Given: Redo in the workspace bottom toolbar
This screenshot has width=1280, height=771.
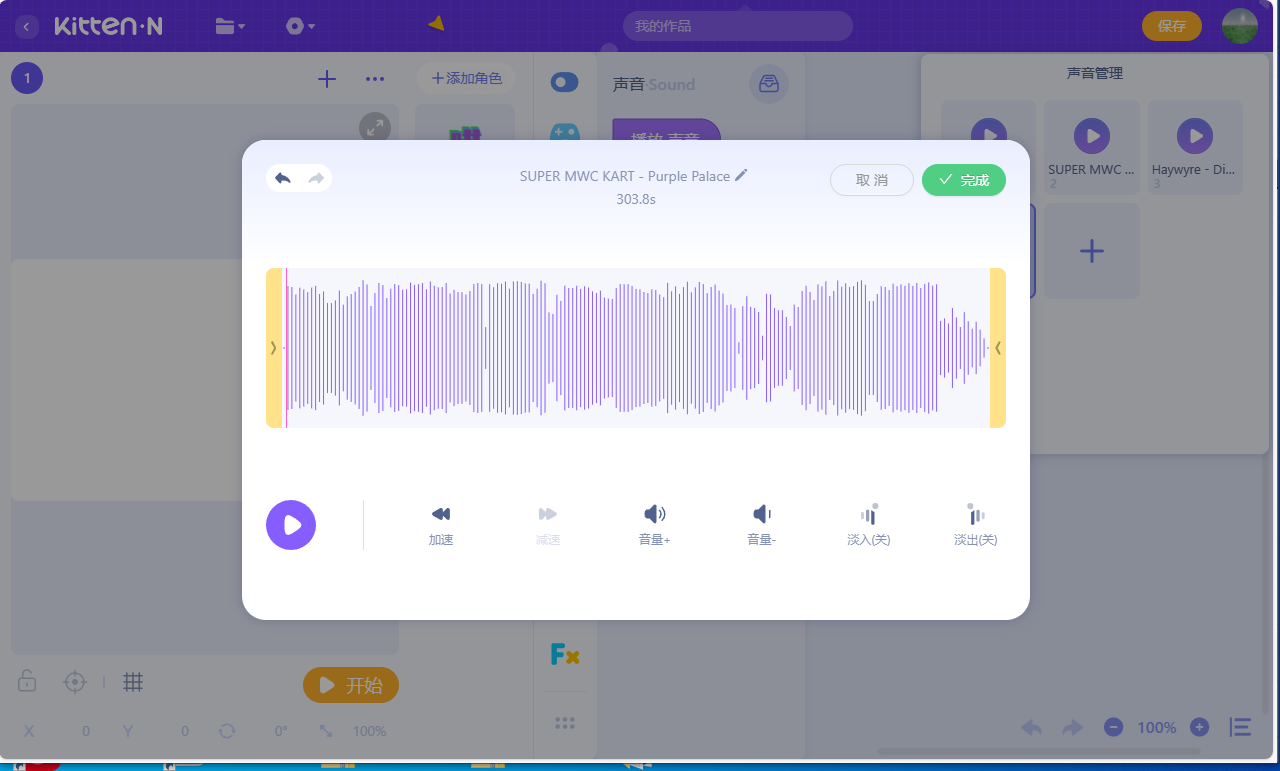Looking at the screenshot, I should 1073,728.
